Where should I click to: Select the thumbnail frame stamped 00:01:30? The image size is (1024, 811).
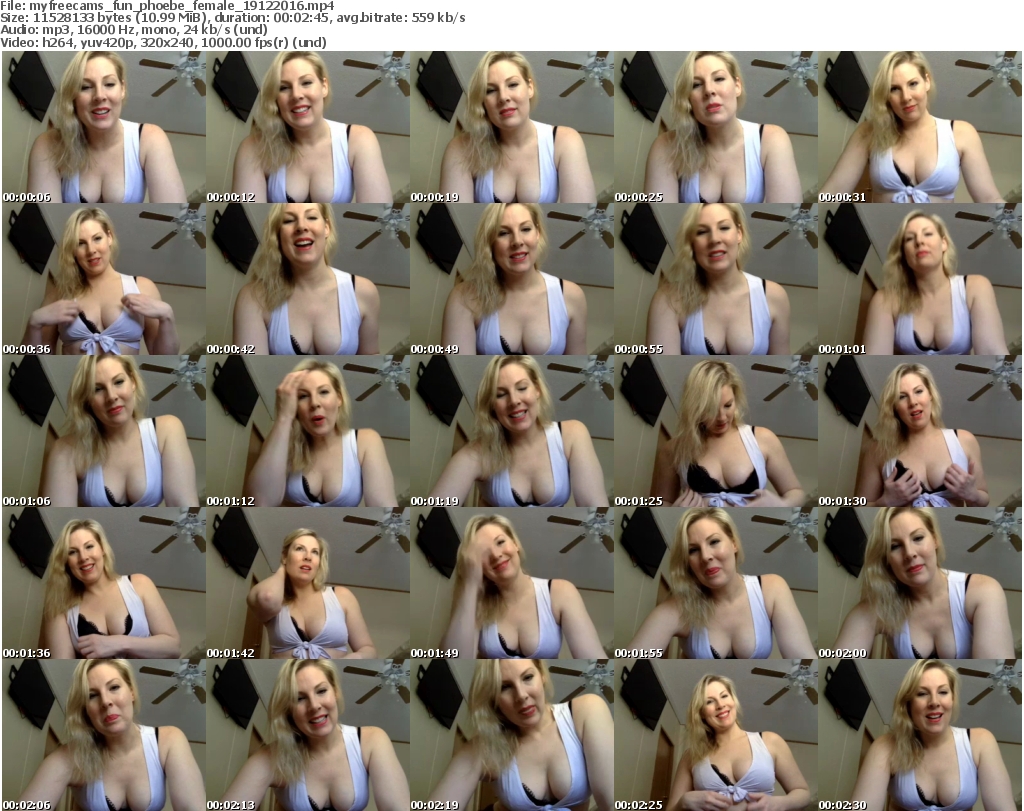click(x=920, y=432)
